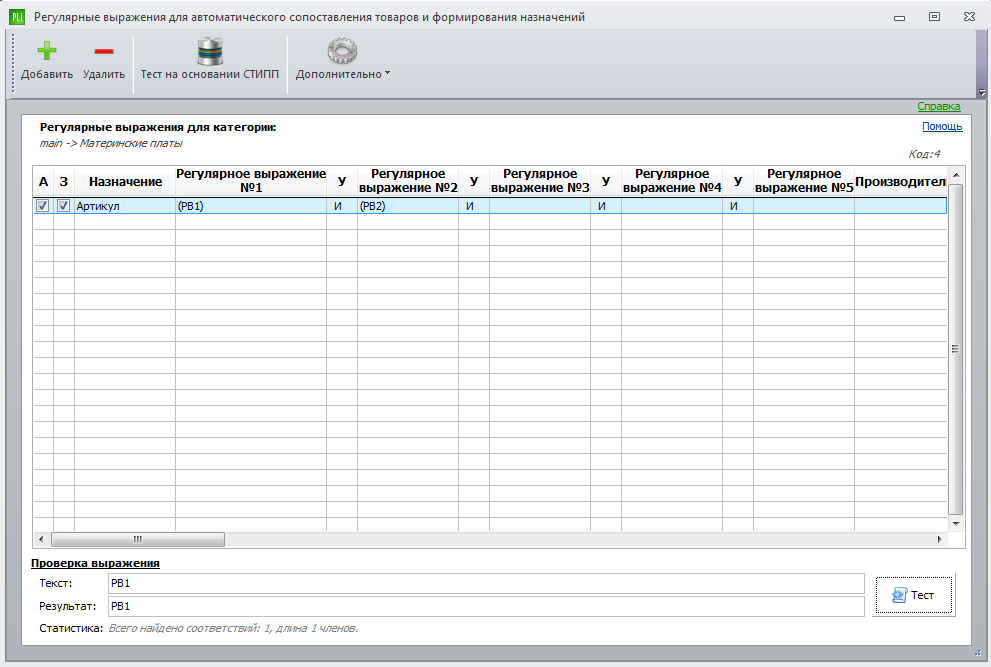Click the A column header

click(x=43, y=181)
